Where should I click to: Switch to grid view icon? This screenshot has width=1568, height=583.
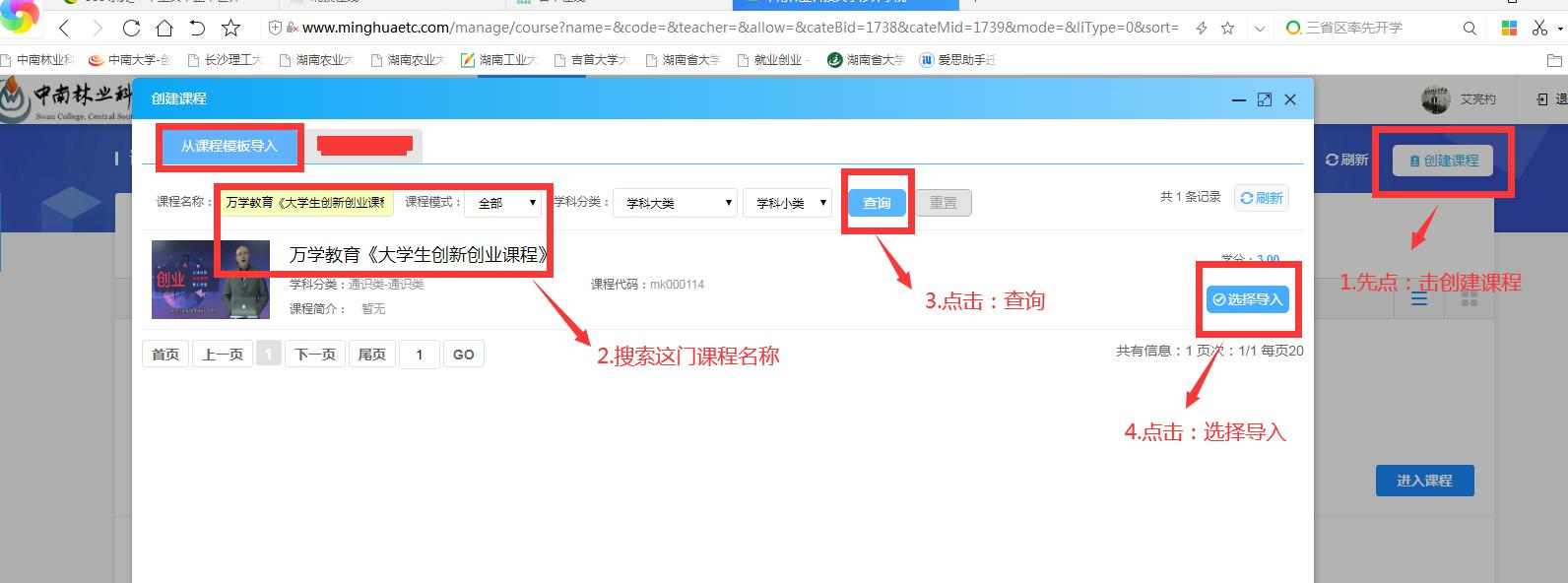(x=1470, y=299)
